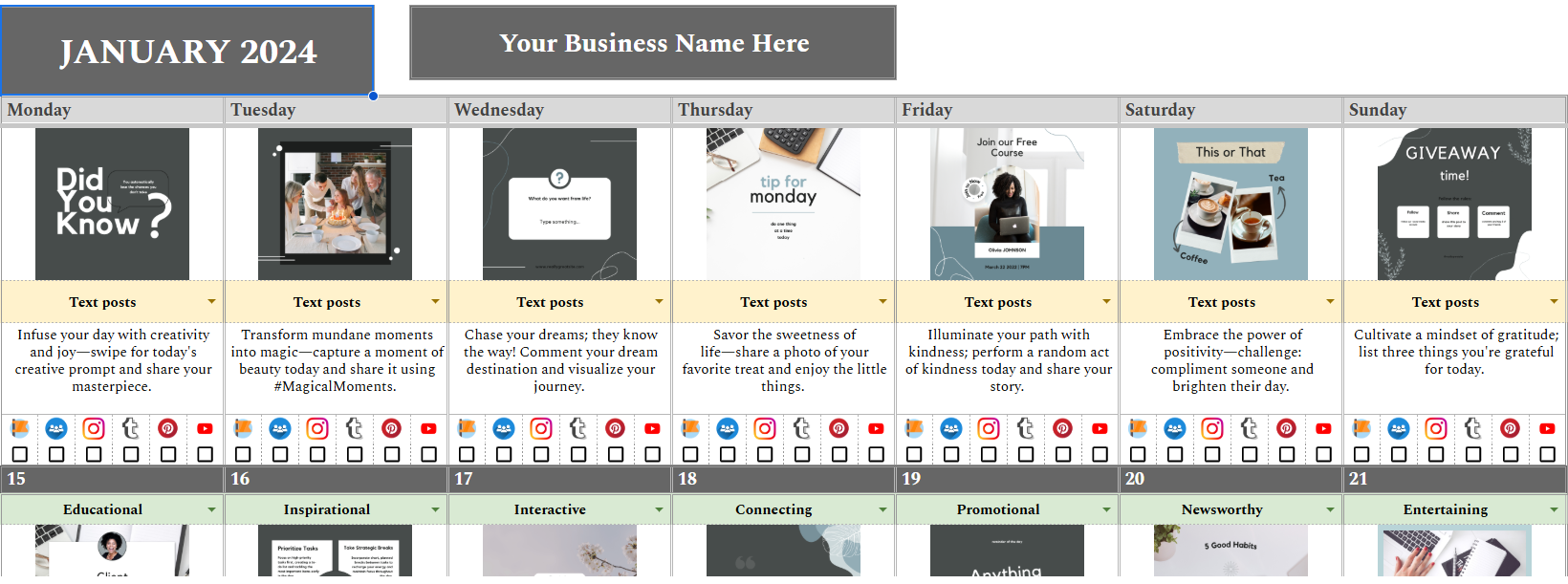Tick the checkbox under Monday's Instagram icon
Image resolution: width=1568 pixels, height=584 pixels.
click(94, 454)
